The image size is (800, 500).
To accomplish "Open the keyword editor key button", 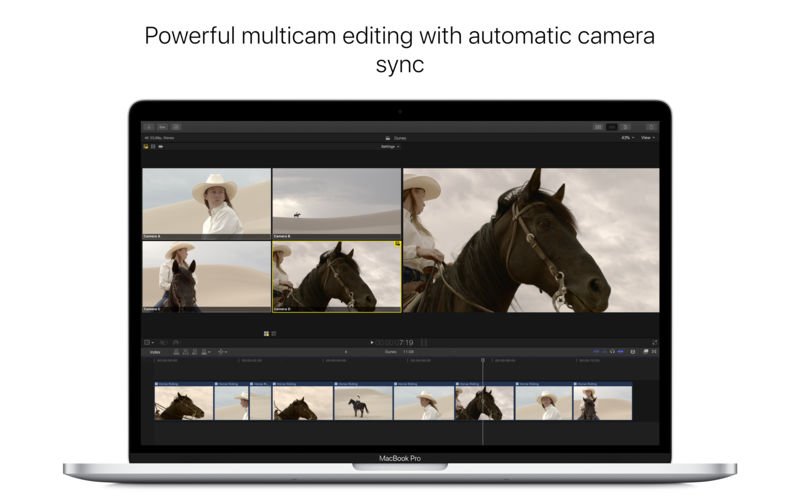I will point(162,127).
